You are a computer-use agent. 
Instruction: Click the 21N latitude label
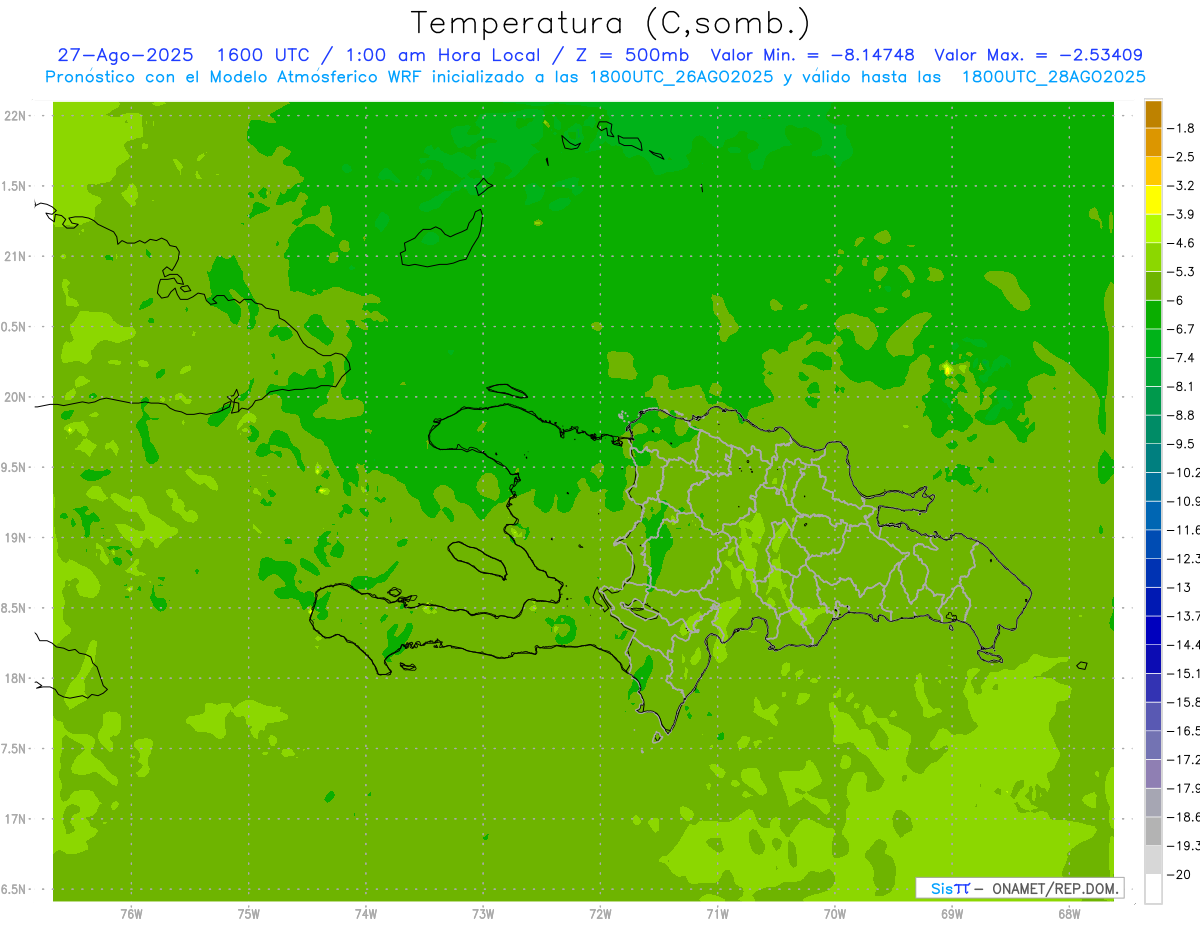tap(15, 257)
